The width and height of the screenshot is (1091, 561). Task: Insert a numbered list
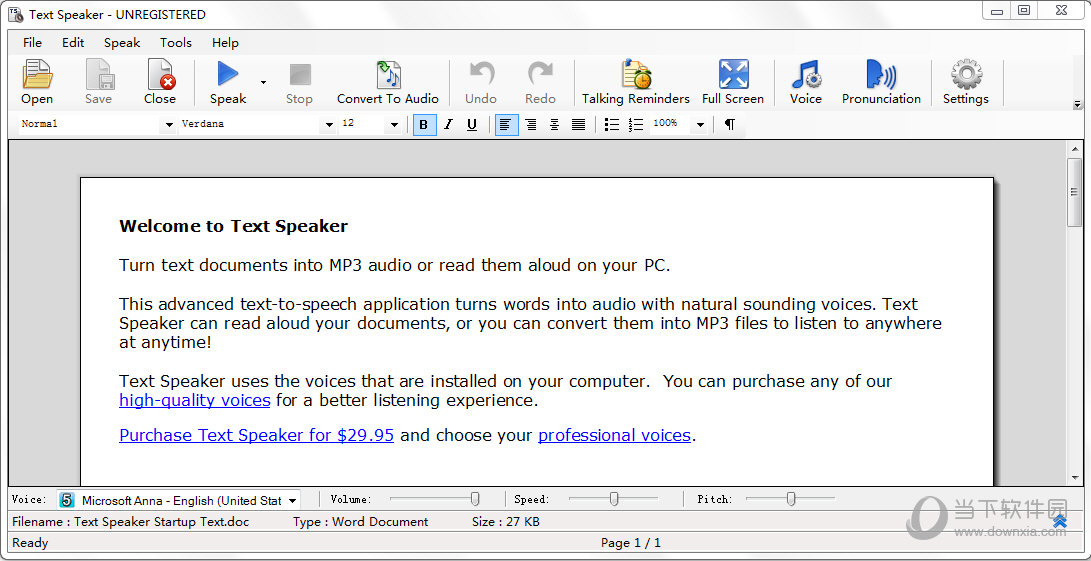[x=635, y=125]
